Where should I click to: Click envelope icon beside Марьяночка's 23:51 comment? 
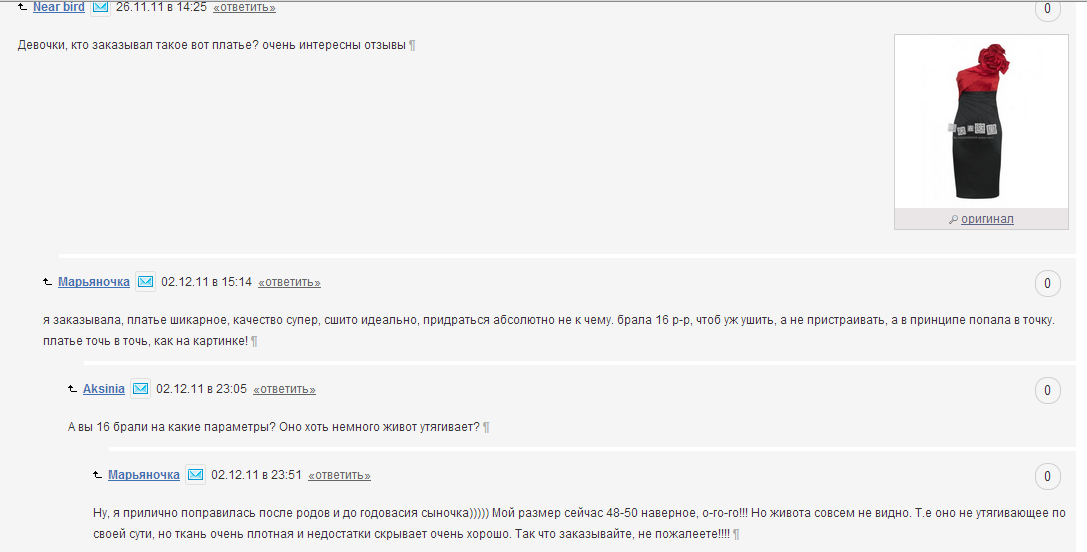(x=195, y=475)
